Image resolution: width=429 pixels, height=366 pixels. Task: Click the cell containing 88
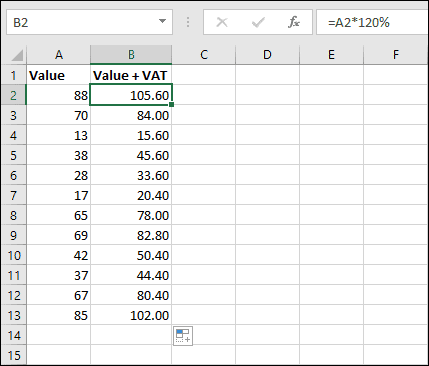click(x=59, y=95)
